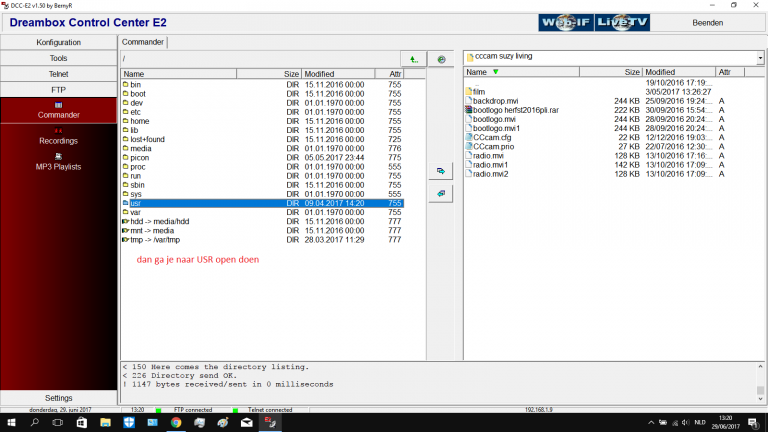This screenshot has width=768, height=432.
Task: Open the Telnet menu section
Action: point(58,74)
